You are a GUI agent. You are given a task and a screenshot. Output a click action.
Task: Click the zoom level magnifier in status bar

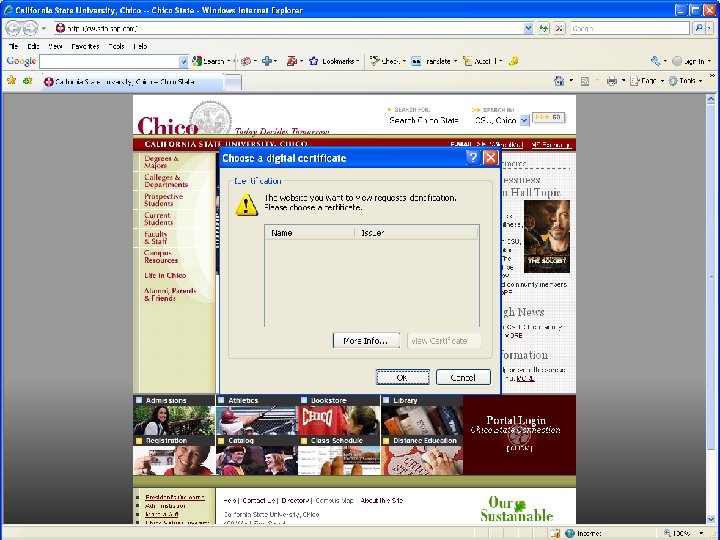[x=668, y=533]
